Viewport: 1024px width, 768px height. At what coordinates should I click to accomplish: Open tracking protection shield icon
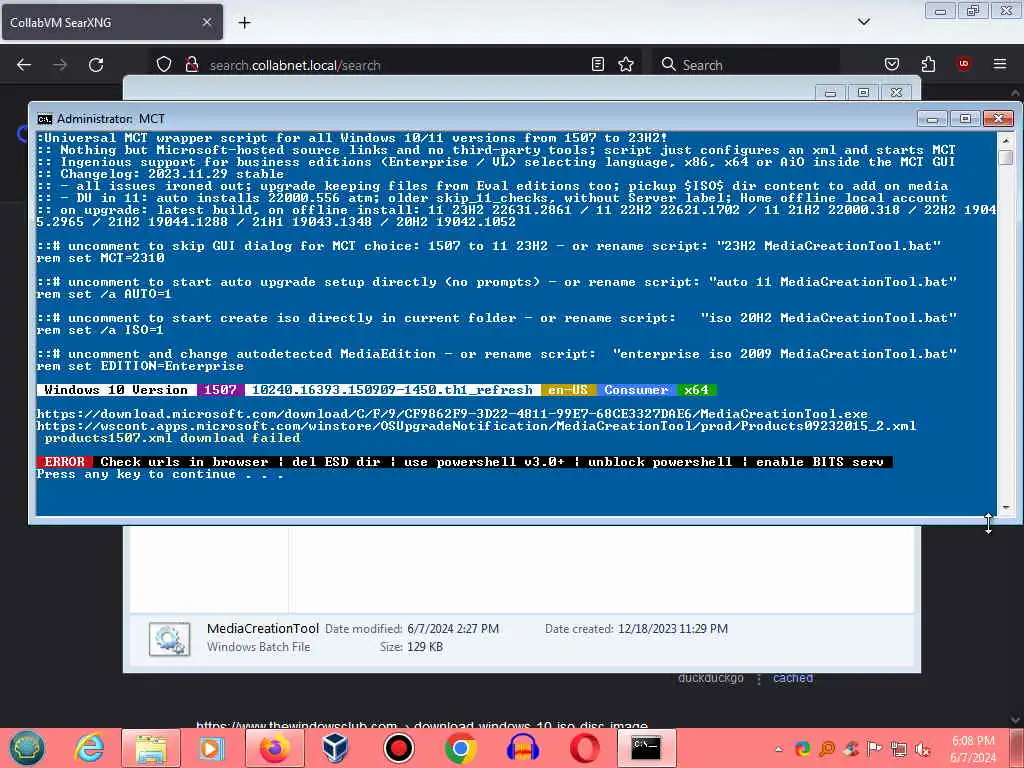164,65
